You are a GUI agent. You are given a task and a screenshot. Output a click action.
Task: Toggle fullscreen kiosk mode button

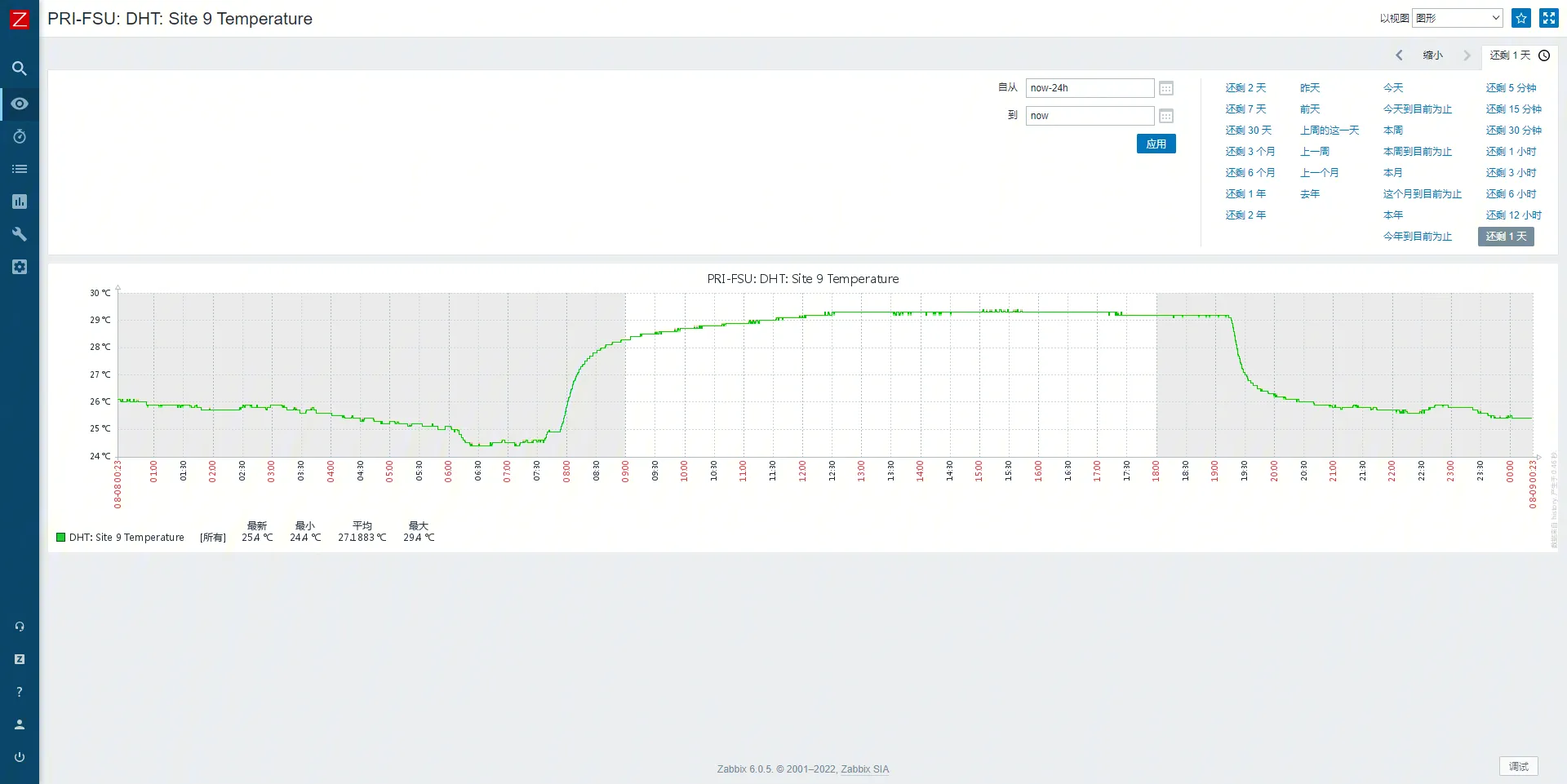1548,18
